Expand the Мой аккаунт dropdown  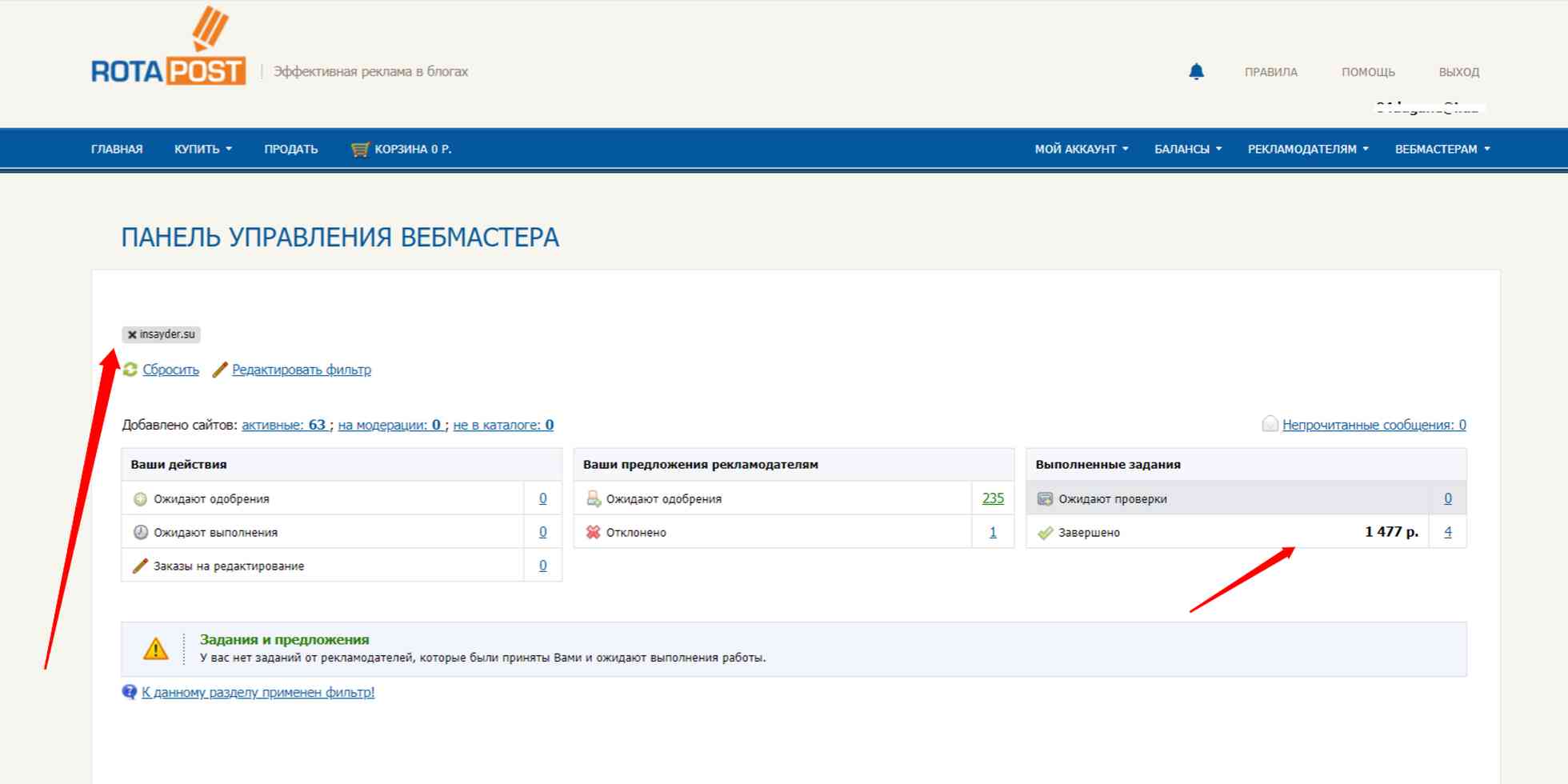[x=1081, y=150]
